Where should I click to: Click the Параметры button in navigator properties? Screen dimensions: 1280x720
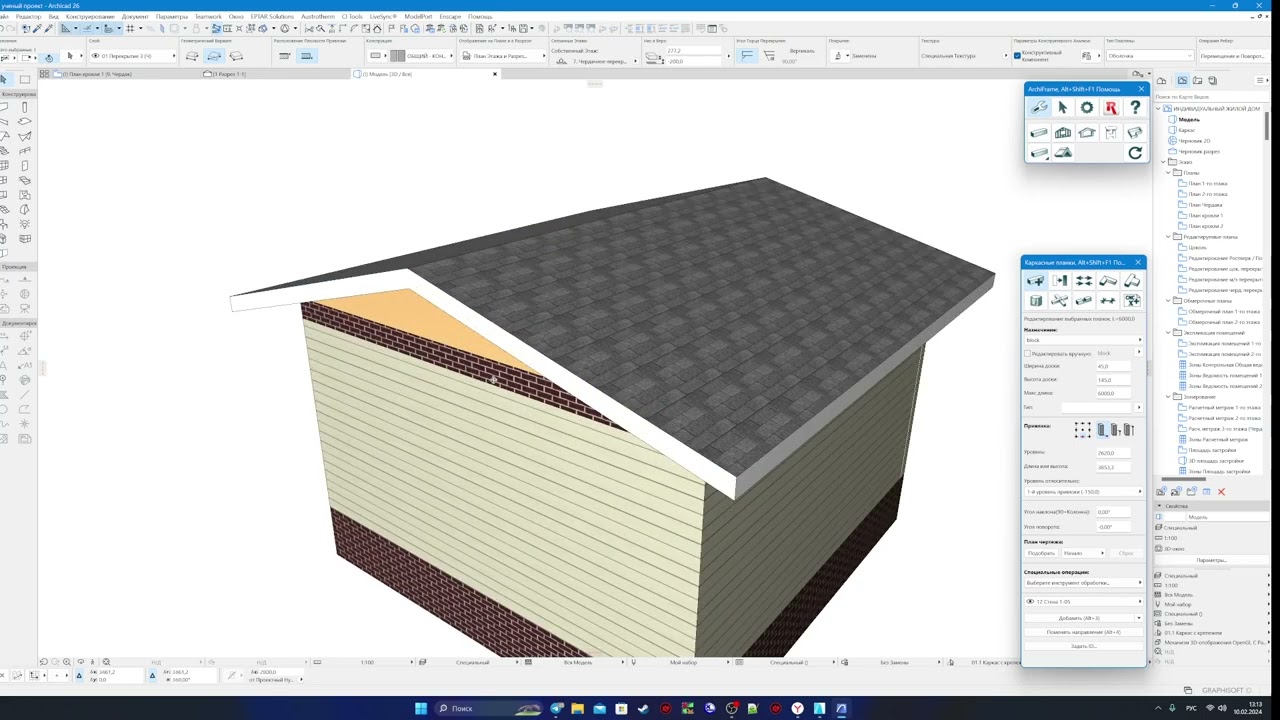click(x=1211, y=560)
